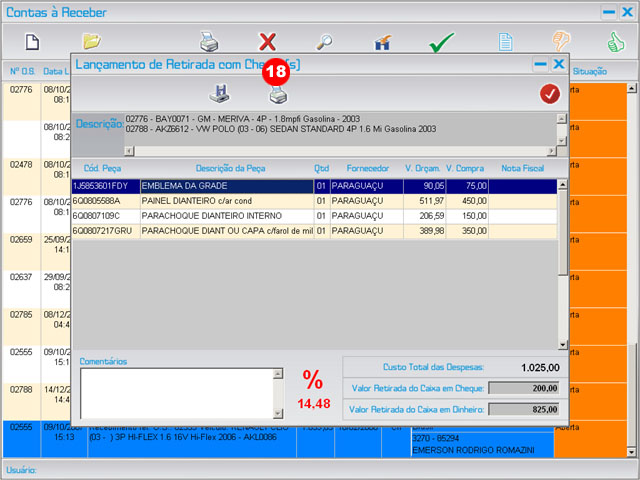Viewport: 640px width, 480px height.
Task: Click the up arrow of the Descrição box scrollbar
Action: 562,118
